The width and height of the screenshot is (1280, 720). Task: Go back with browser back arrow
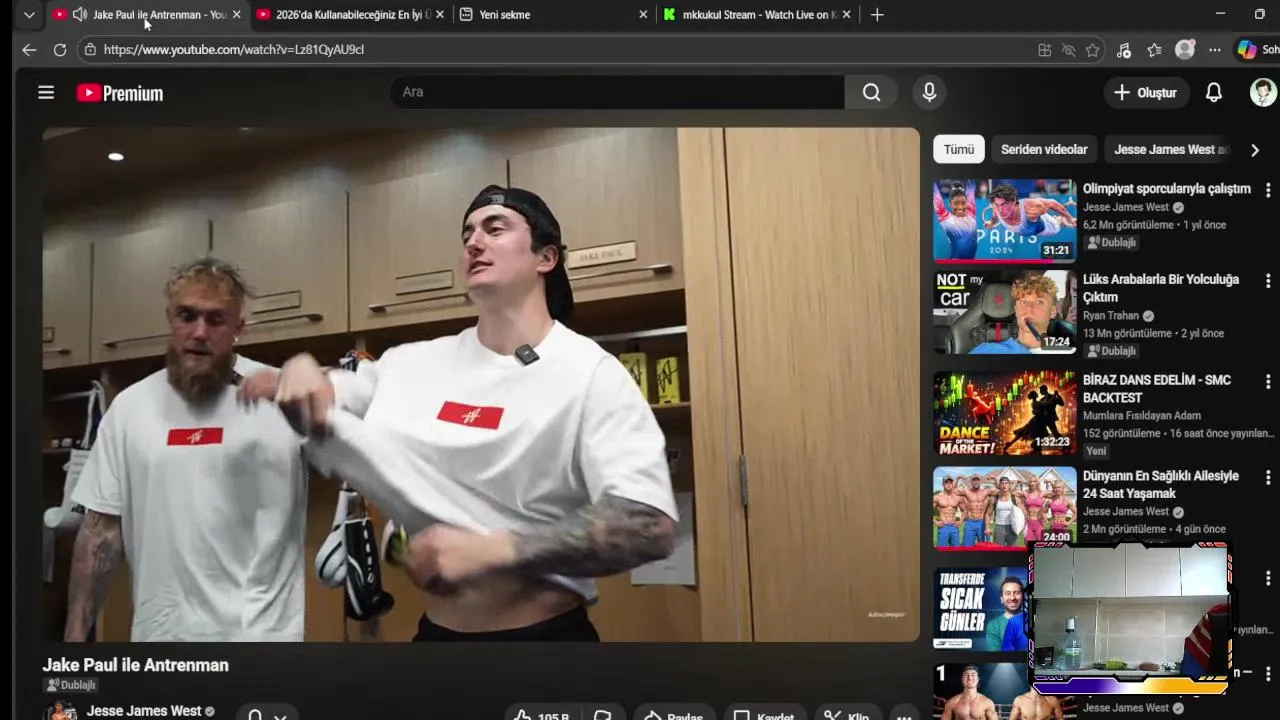(28, 49)
